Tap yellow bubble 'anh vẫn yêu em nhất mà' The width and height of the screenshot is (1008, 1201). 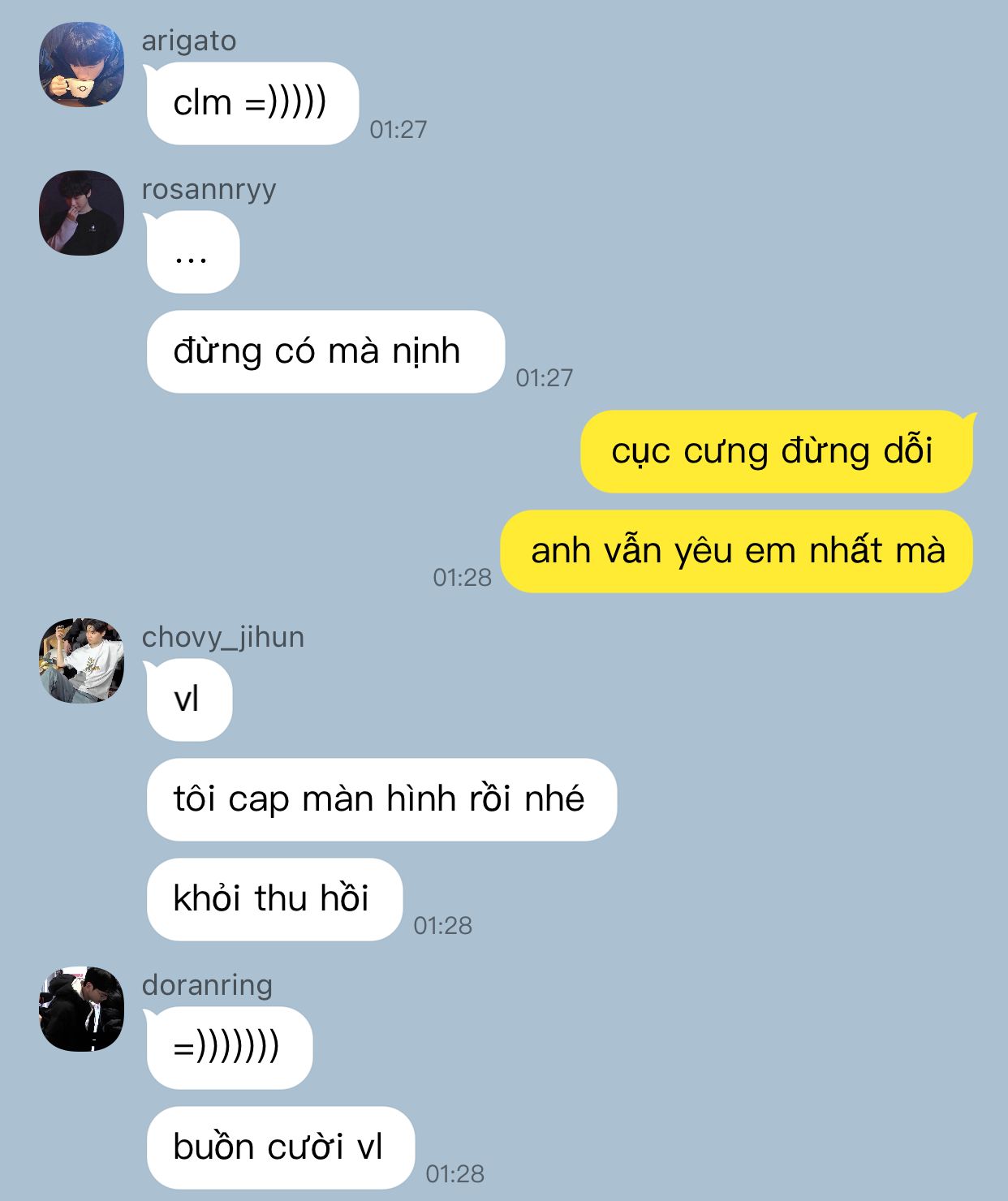[x=737, y=551]
